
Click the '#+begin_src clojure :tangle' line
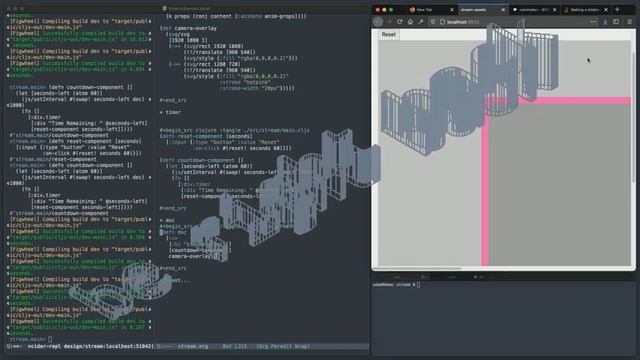pos(235,130)
